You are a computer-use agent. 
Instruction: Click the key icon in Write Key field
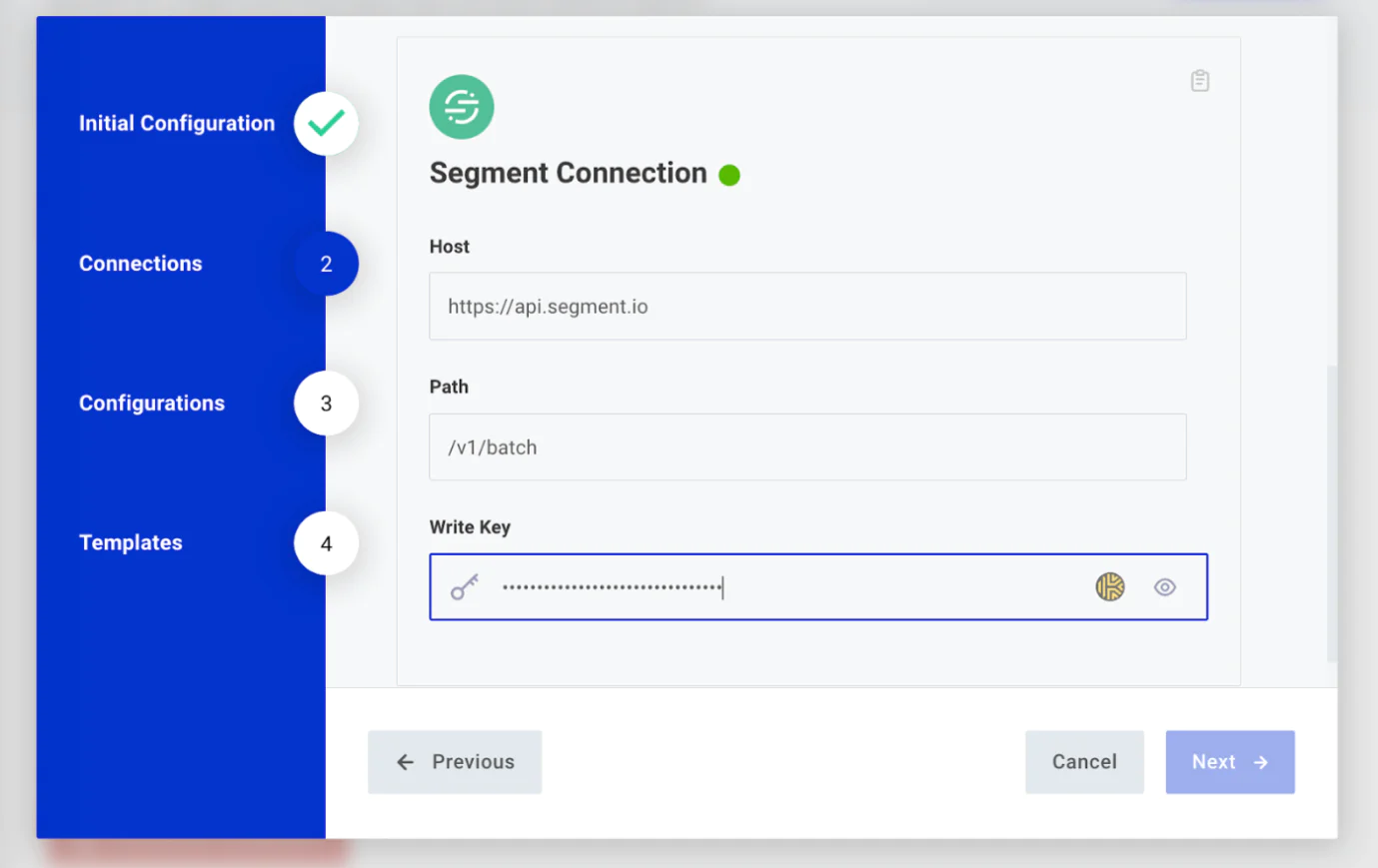[464, 587]
